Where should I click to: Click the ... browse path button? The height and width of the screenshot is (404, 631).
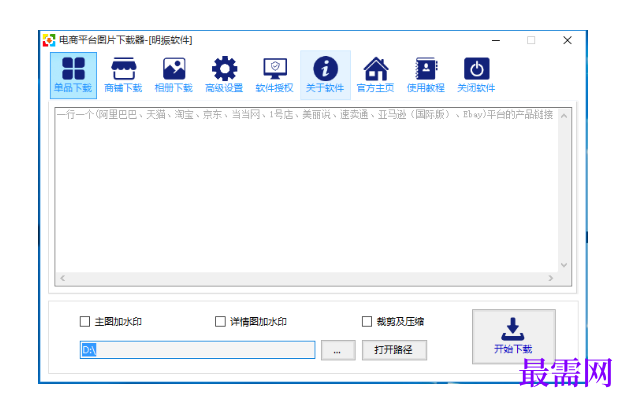338,350
